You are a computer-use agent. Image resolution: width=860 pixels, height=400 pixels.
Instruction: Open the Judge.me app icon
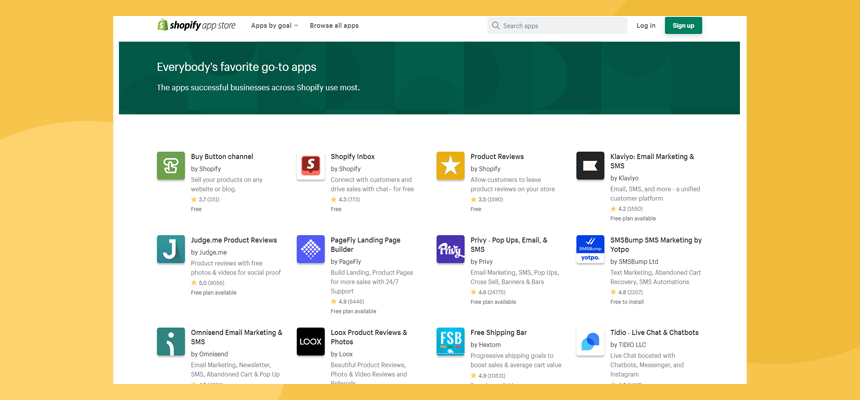[171, 249]
